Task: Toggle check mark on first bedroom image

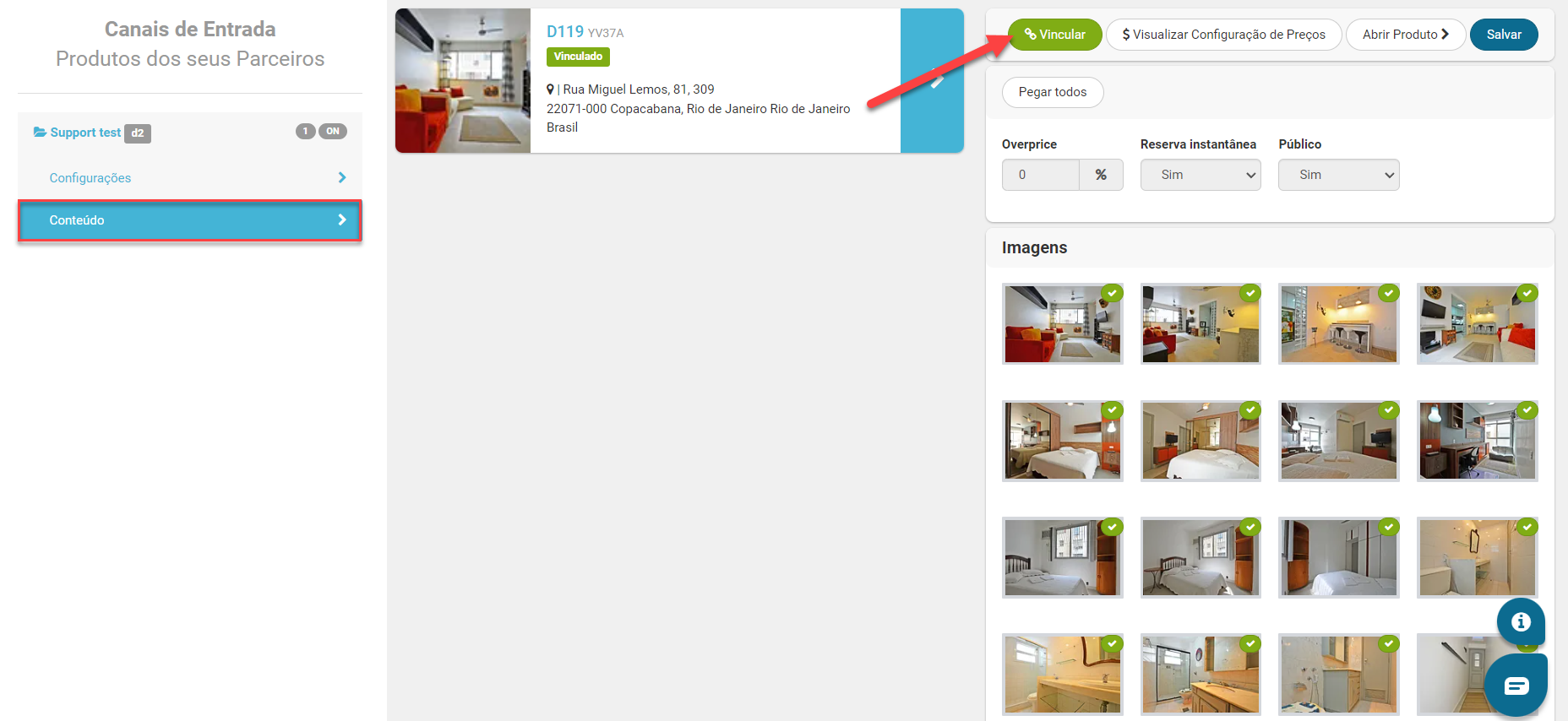Action: 1112,410
